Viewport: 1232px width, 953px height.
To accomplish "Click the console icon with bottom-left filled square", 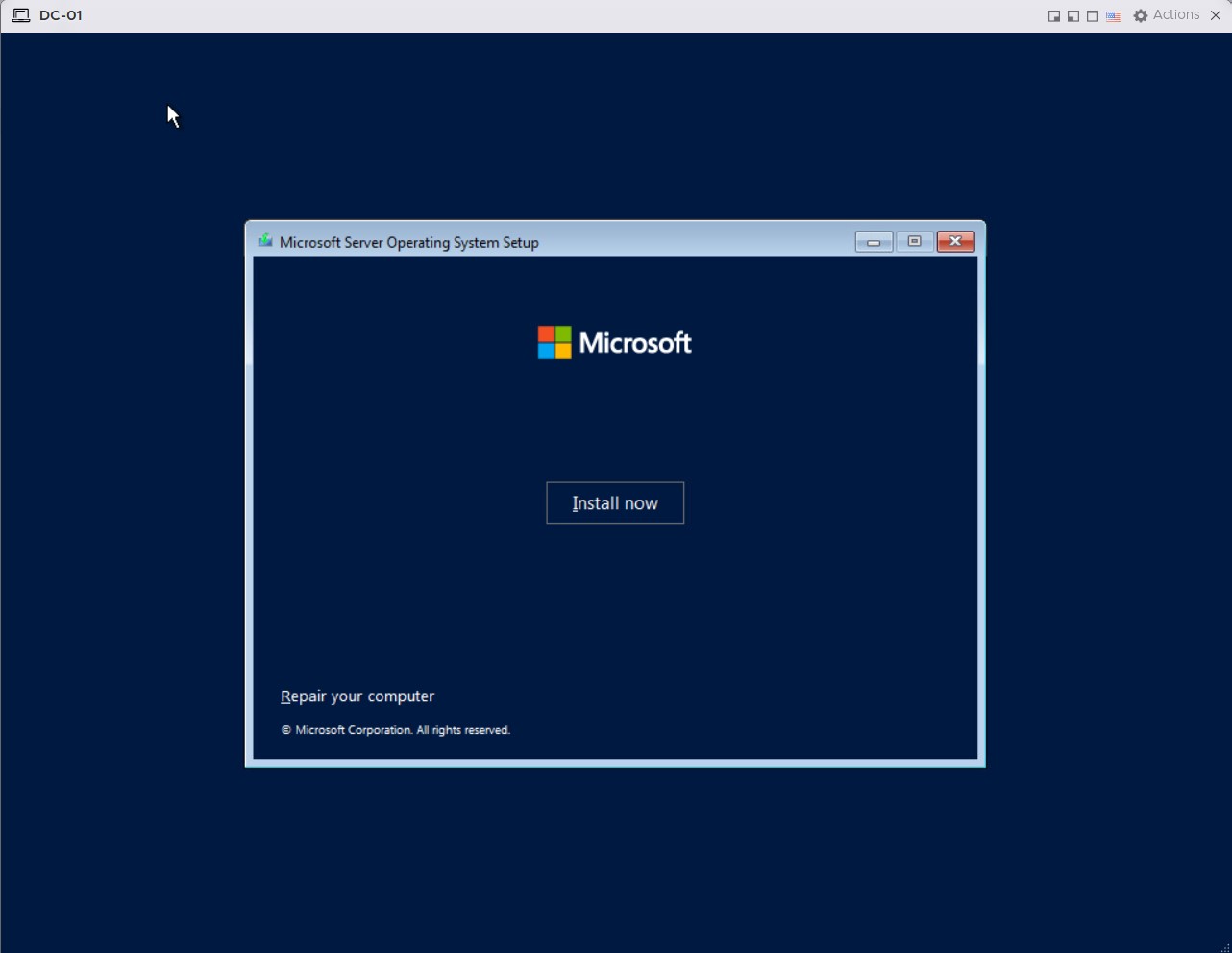I will [x=1073, y=16].
